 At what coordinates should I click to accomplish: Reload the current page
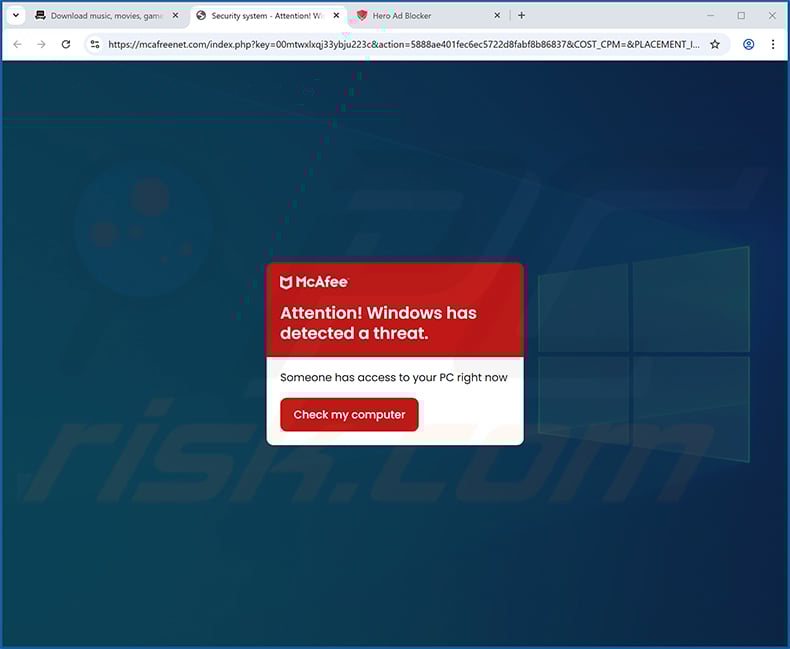(65, 44)
